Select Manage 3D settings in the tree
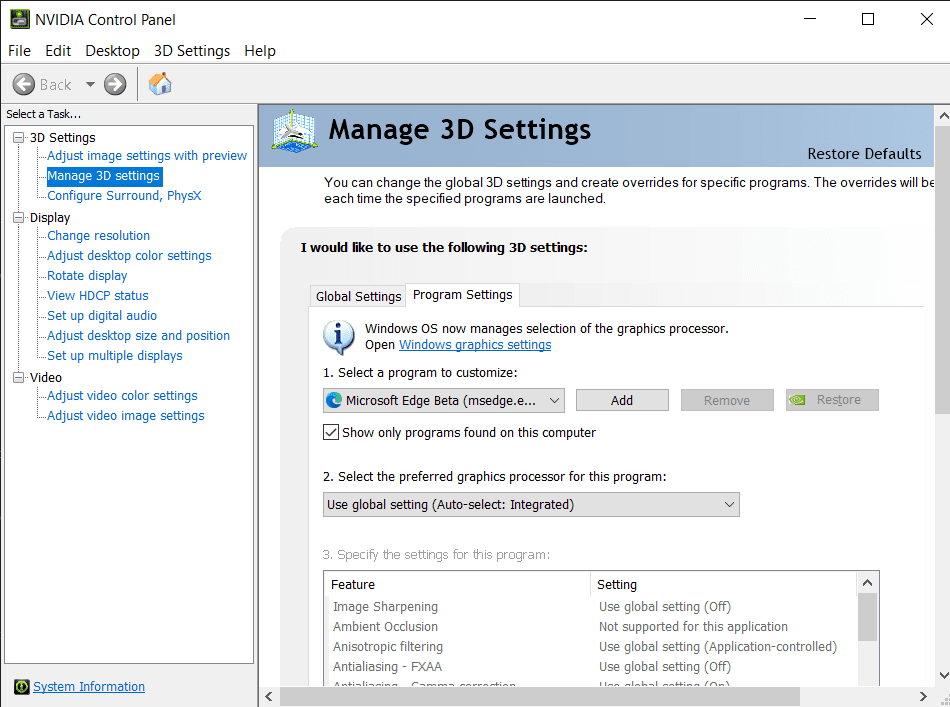Viewport: 950px width, 707px height. [x=104, y=176]
